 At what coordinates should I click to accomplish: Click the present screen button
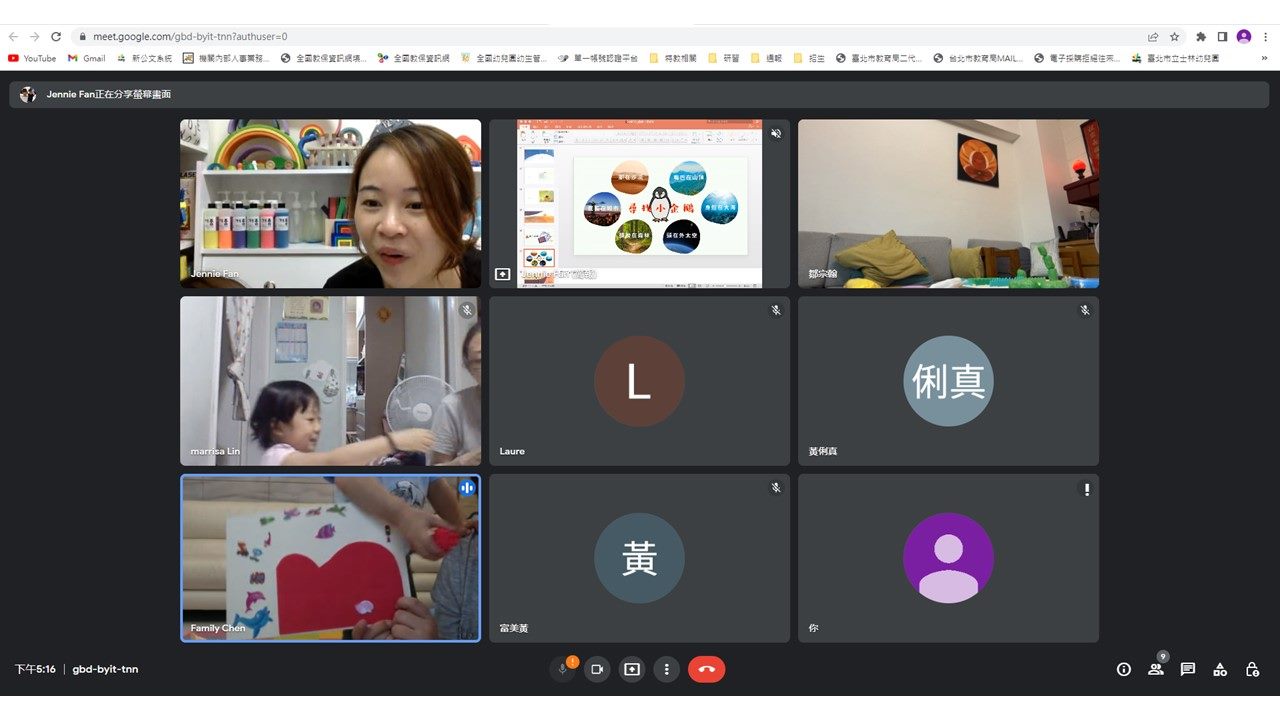(631, 669)
